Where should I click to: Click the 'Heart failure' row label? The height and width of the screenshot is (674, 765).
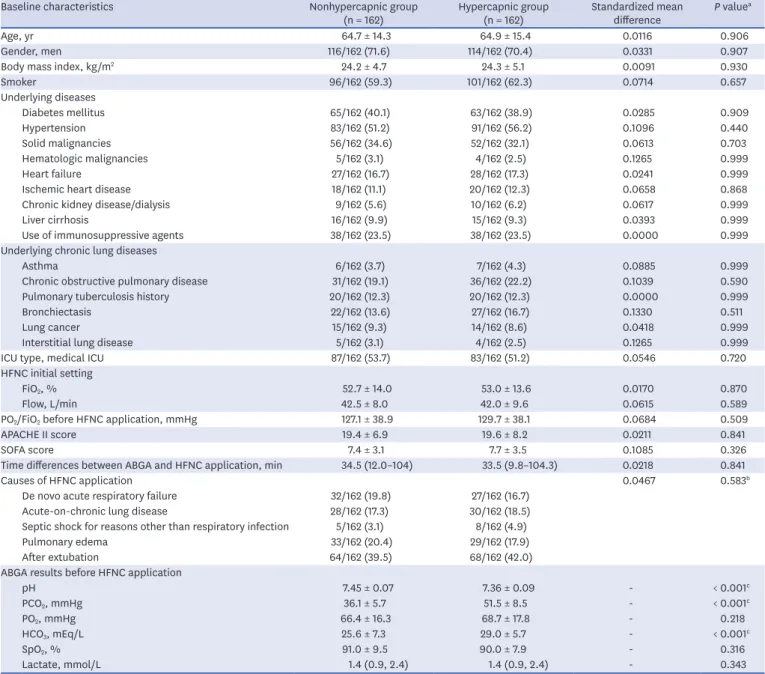click(x=51, y=174)
